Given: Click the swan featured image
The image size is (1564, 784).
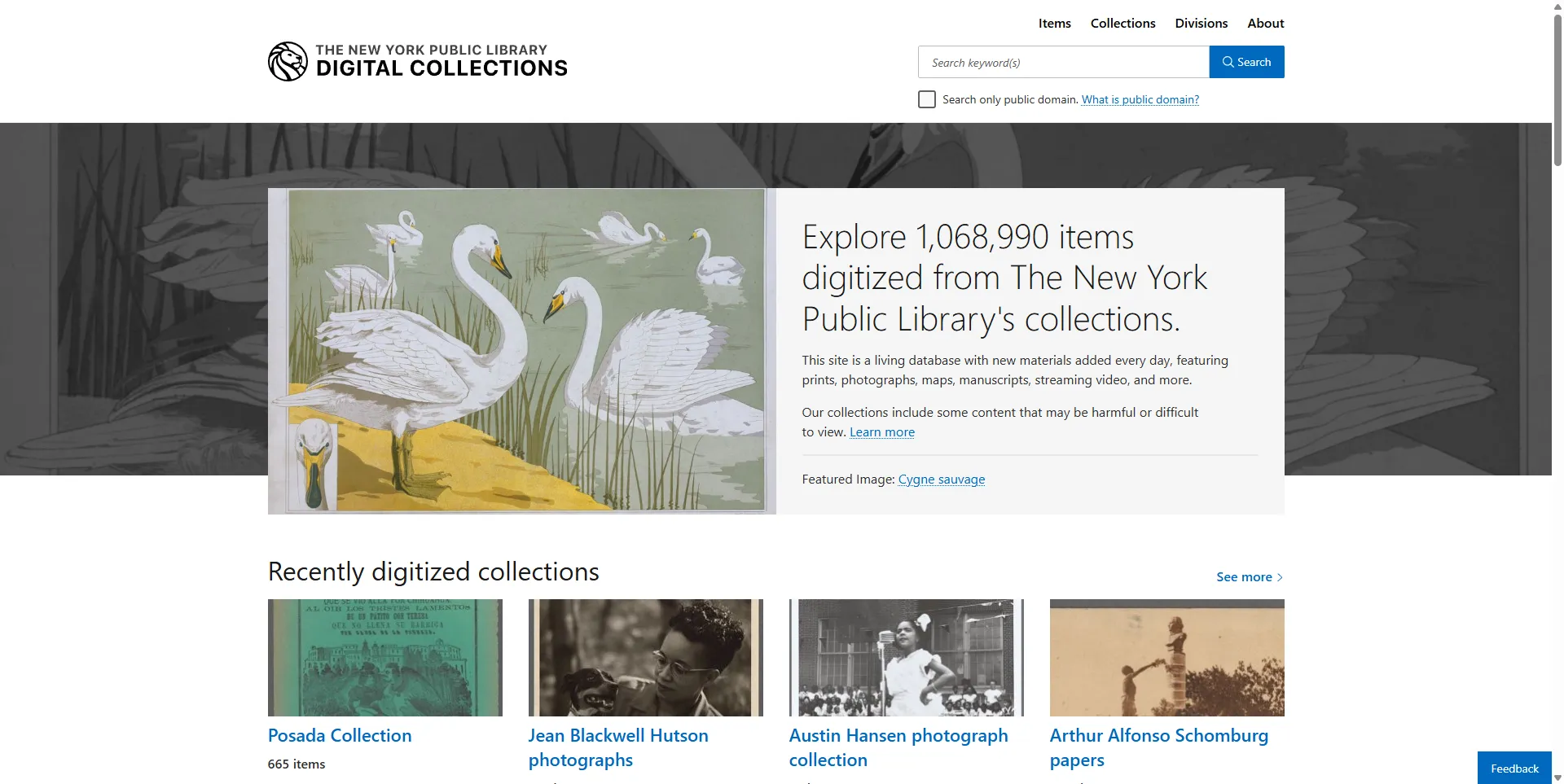Looking at the screenshot, I should (x=521, y=351).
